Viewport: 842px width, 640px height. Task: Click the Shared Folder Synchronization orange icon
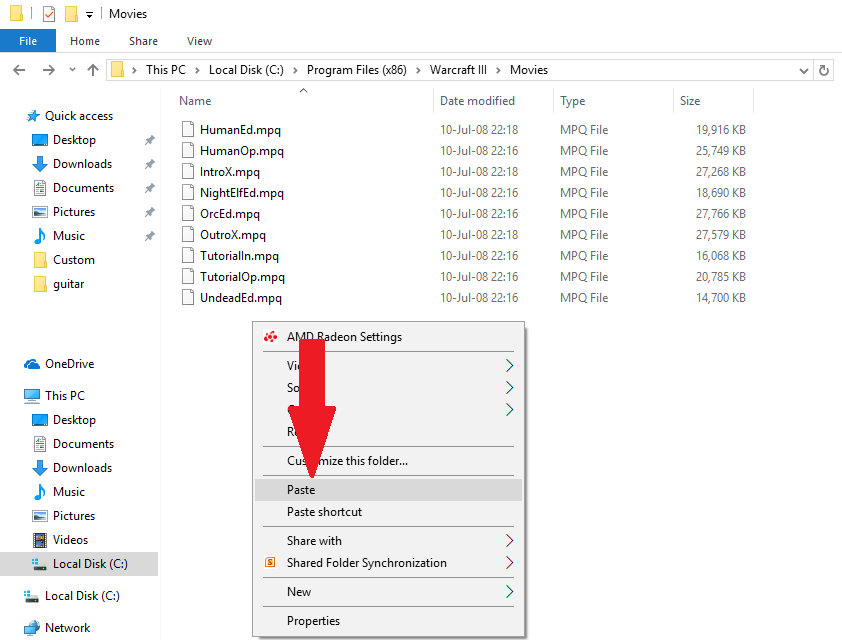(x=271, y=562)
